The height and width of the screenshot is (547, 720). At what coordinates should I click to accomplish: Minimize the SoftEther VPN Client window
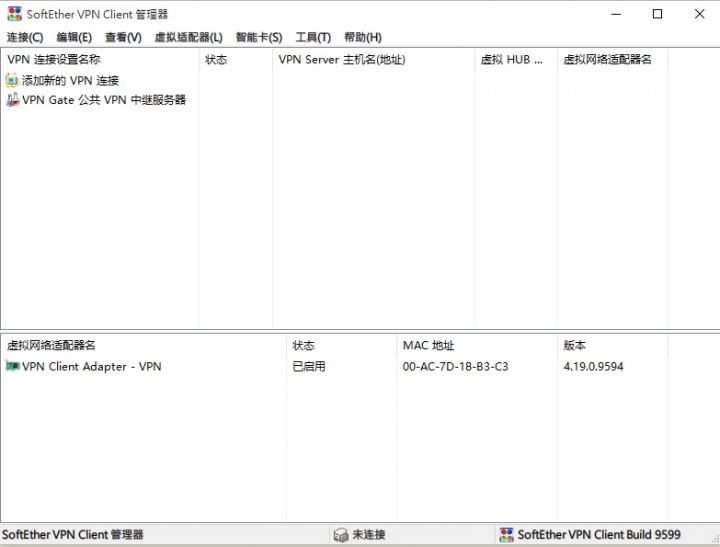pyautogui.click(x=616, y=14)
